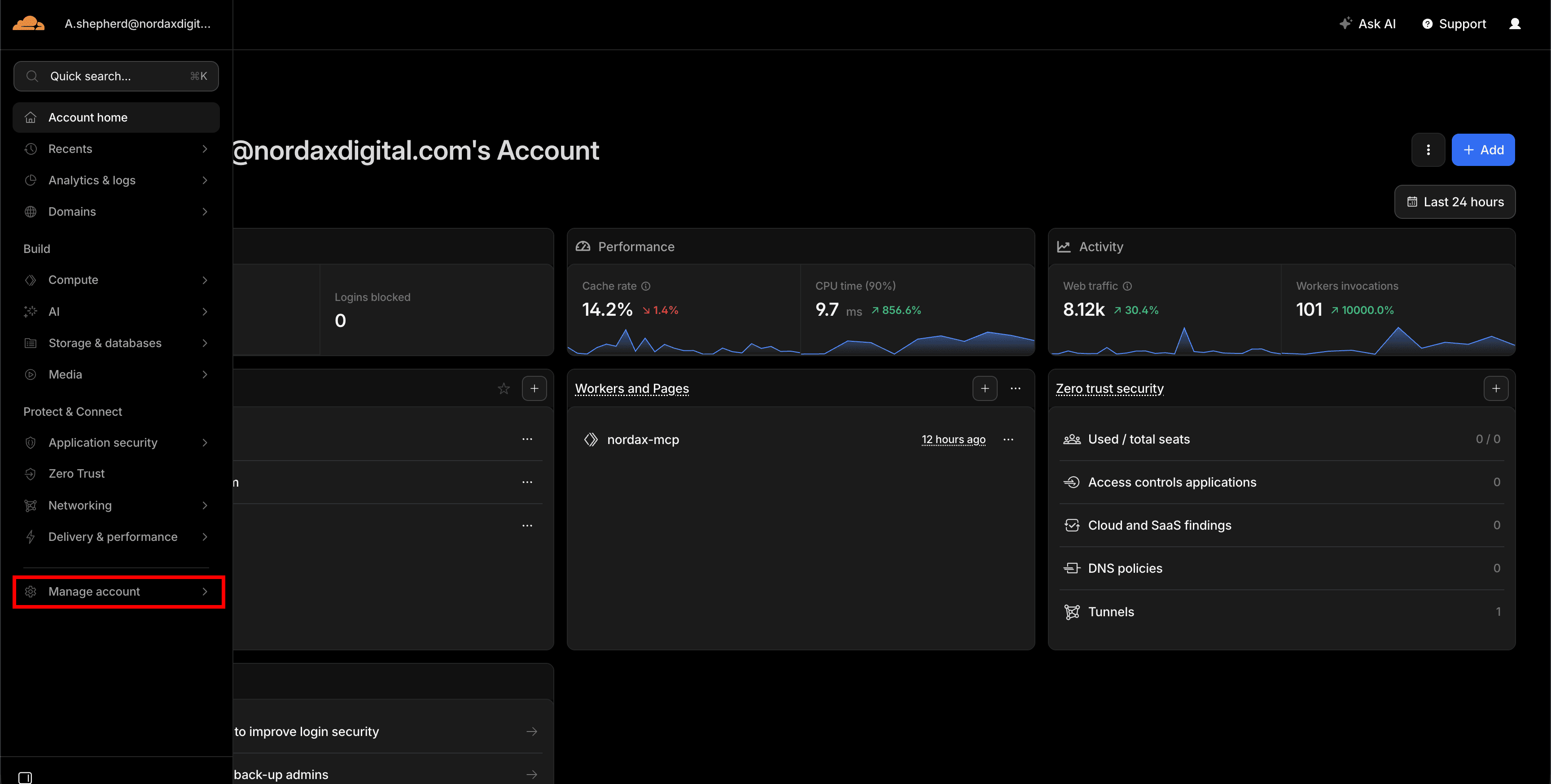This screenshot has height=784, width=1551.
Task: Select Account home in the sidebar
Action: click(88, 117)
